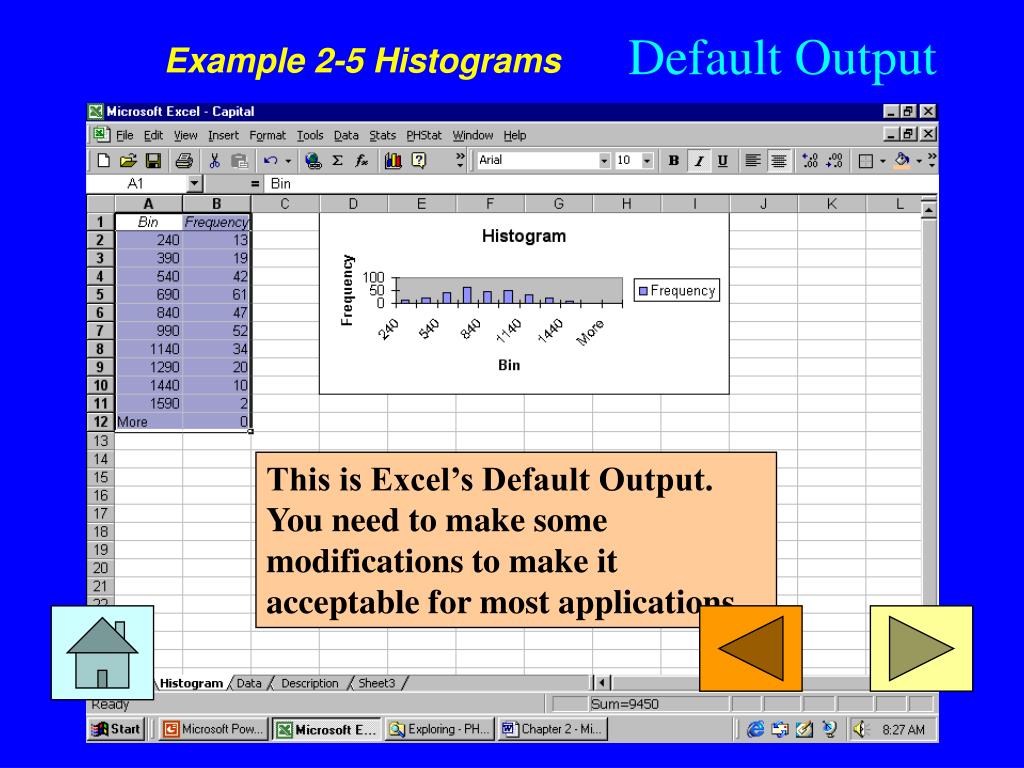Image resolution: width=1024 pixels, height=768 pixels.
Task: Click the AutoSum sigma icon
Action: pos(337,160)
